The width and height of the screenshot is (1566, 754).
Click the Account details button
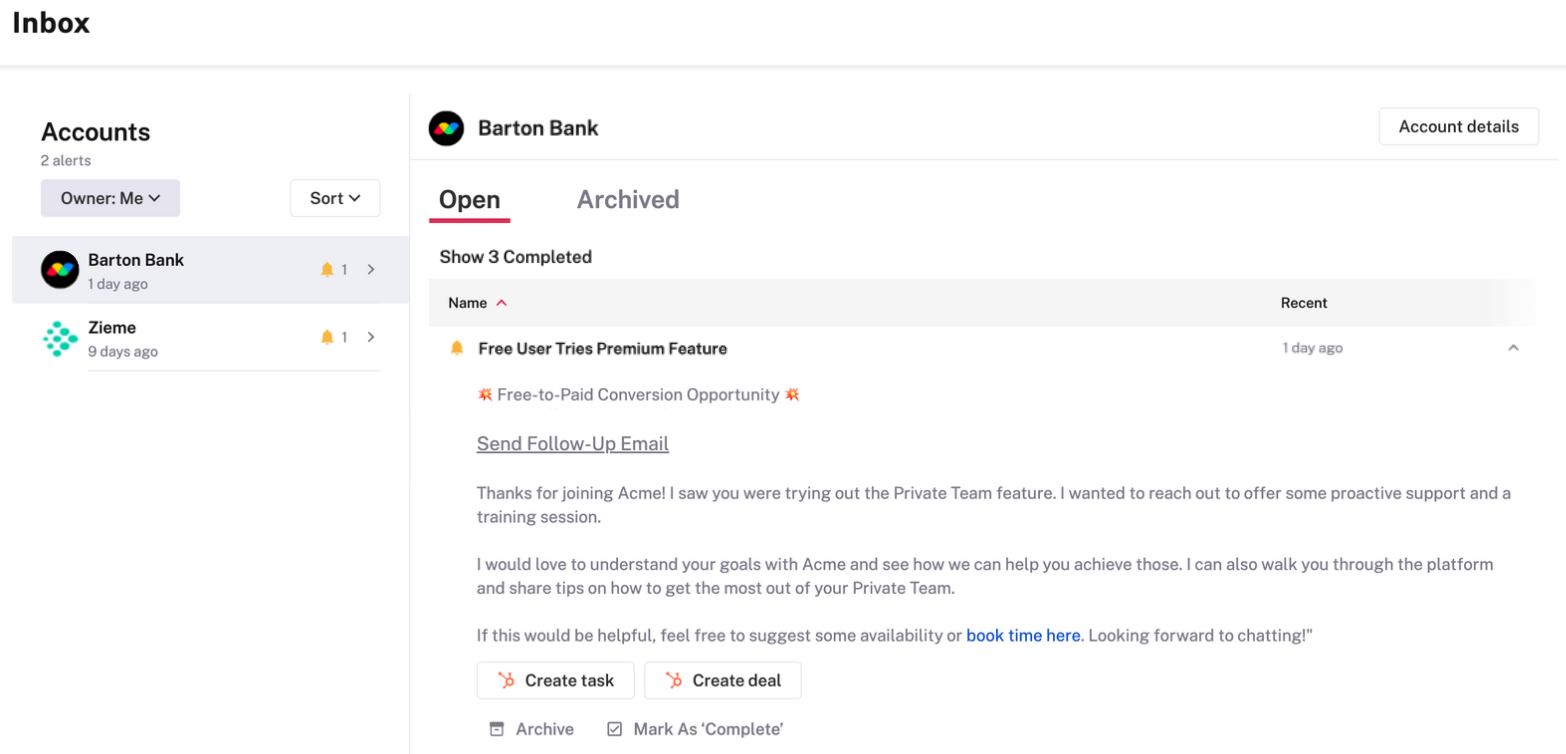coord(1458,127)
